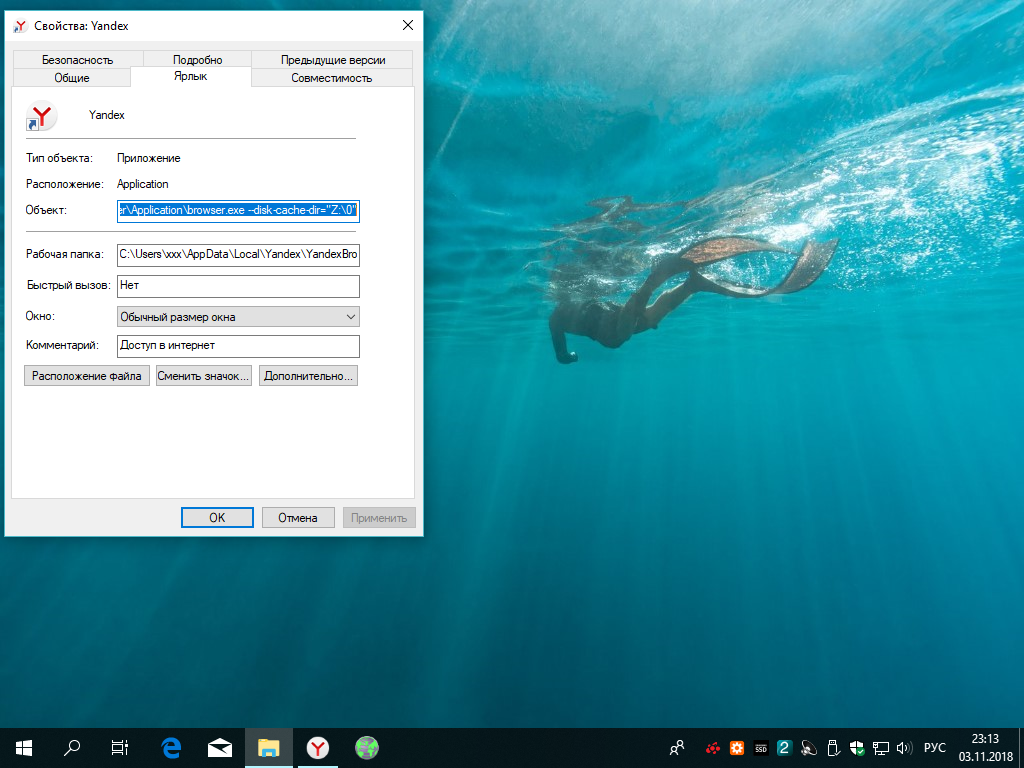Click the green globe taskbar icon
This screenshot has width=1024, height=768.
tap(366, 748)
